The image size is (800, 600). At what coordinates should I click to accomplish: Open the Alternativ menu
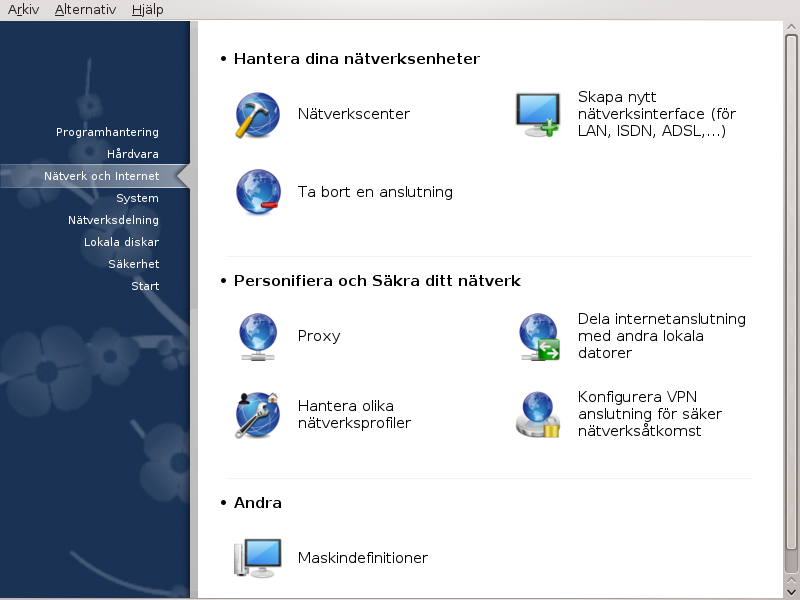[85, 9]
